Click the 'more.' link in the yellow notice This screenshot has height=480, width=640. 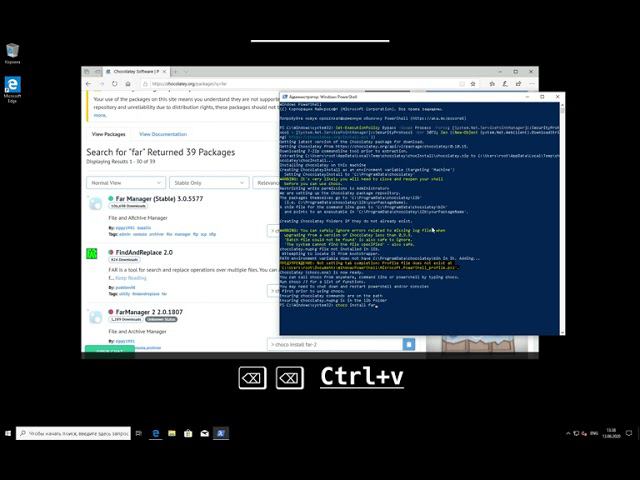(100, 115)
